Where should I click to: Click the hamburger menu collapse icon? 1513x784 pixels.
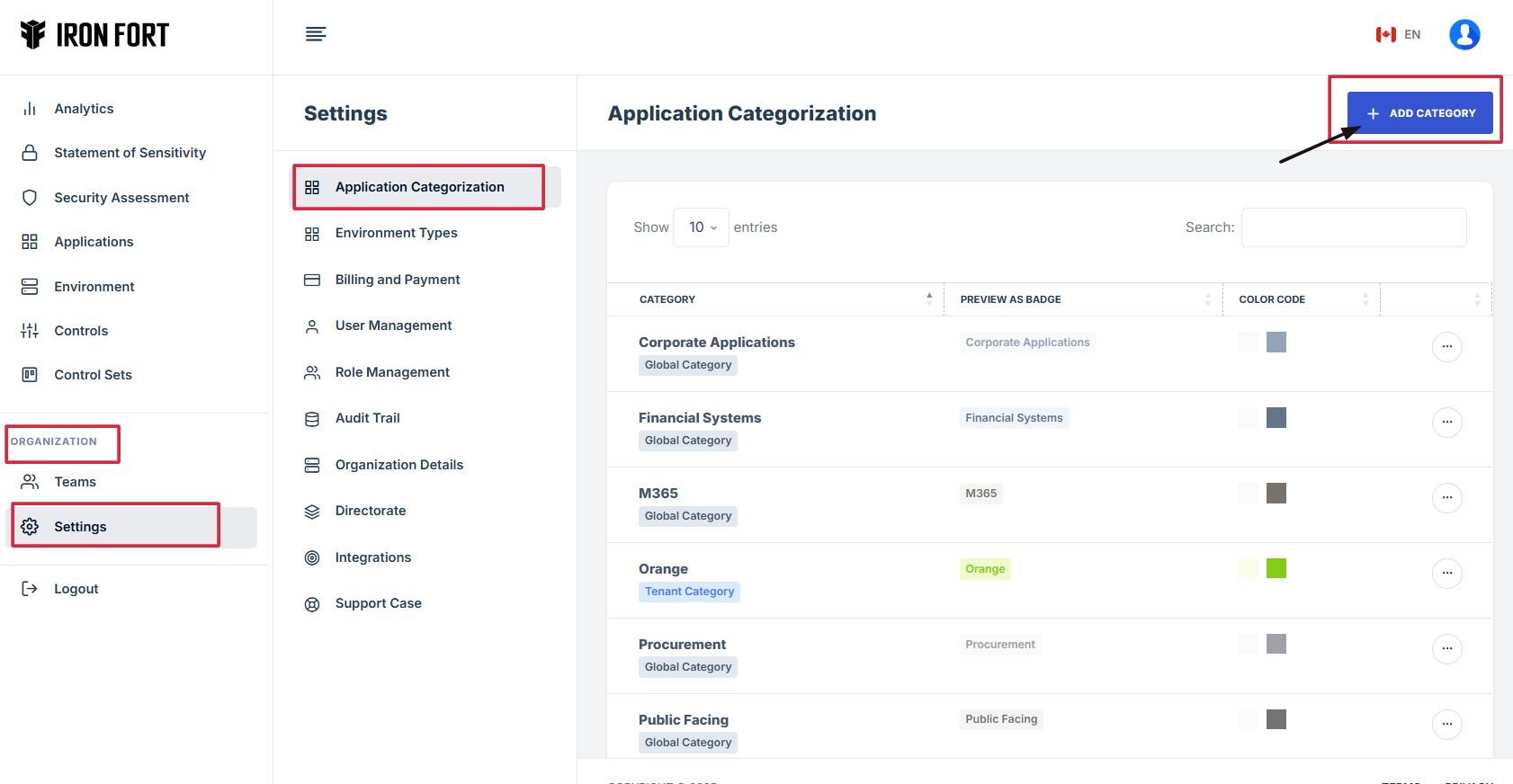tap(315, 34)
